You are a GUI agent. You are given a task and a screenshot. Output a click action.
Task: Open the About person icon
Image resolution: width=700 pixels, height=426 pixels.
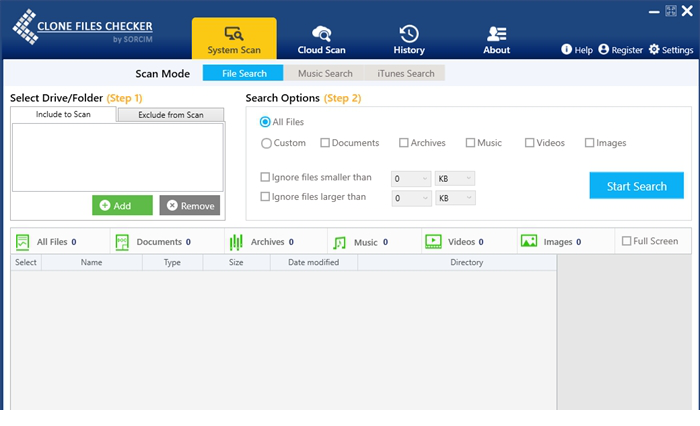click(496, 33)
